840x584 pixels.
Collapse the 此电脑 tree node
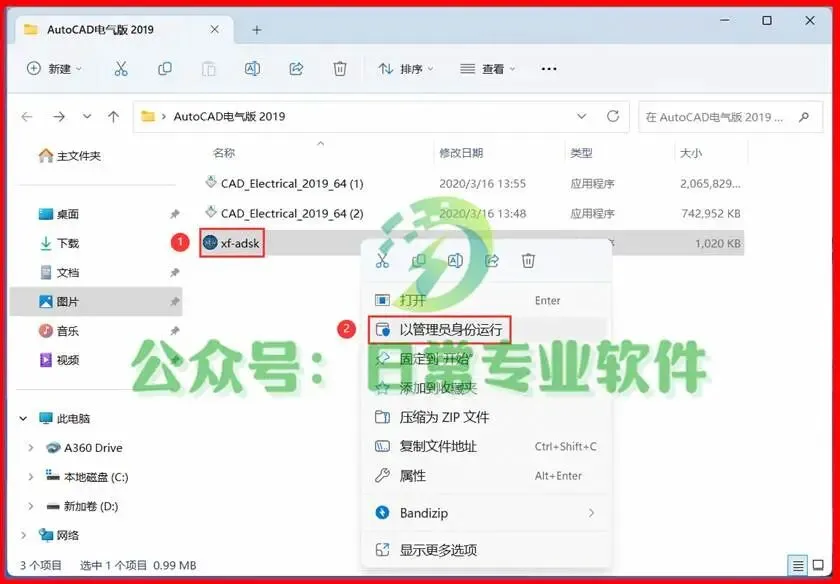[24, 418]
